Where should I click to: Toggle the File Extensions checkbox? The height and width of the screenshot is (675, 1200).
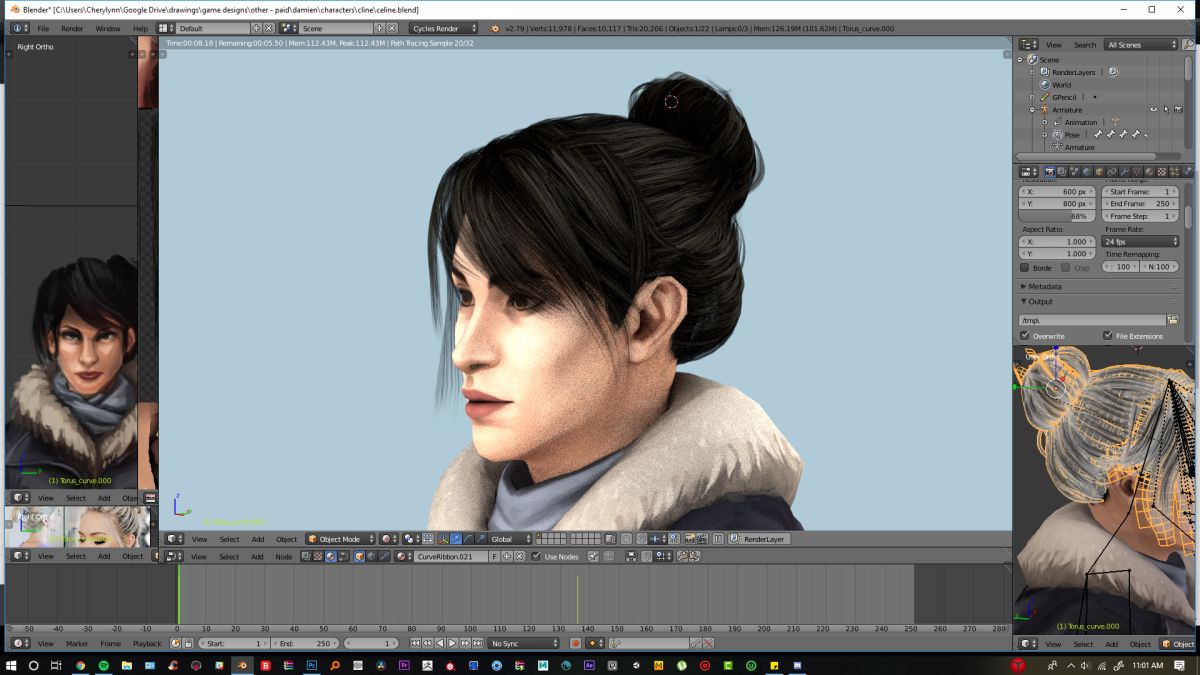1107,336
